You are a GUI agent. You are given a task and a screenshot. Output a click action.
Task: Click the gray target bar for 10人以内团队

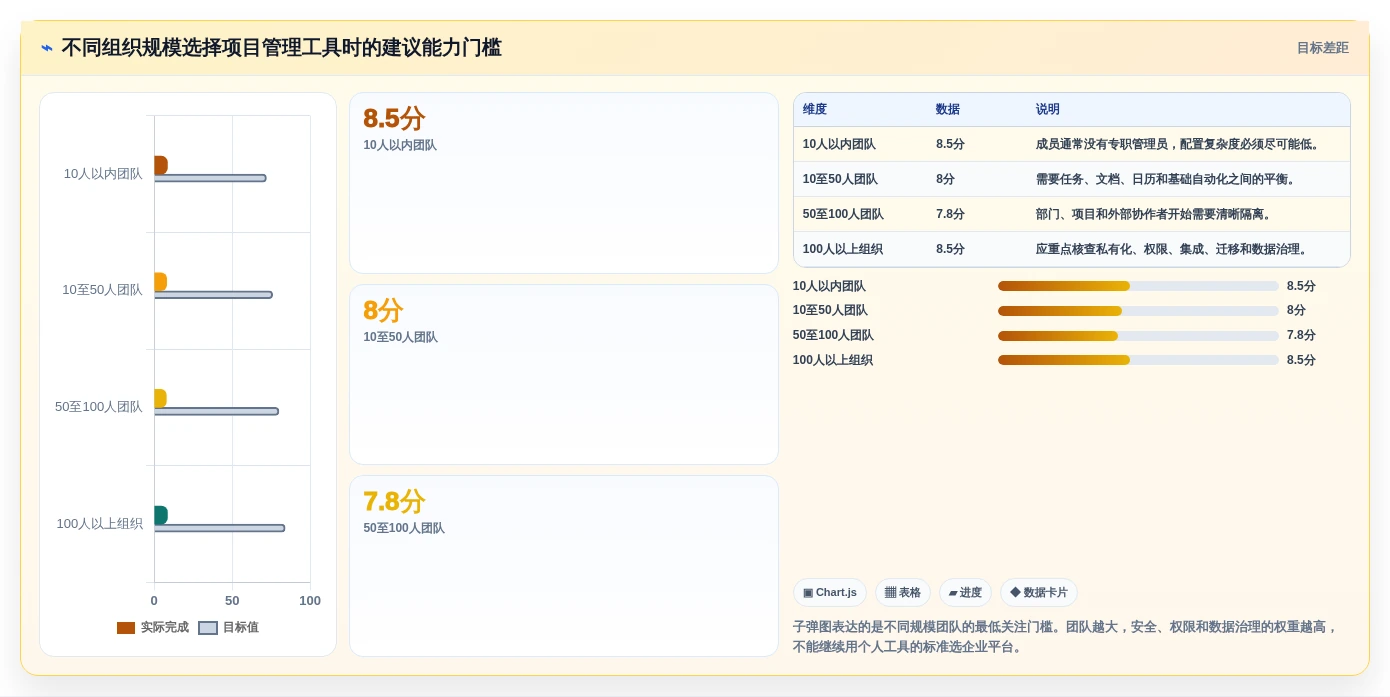point(210,178)
